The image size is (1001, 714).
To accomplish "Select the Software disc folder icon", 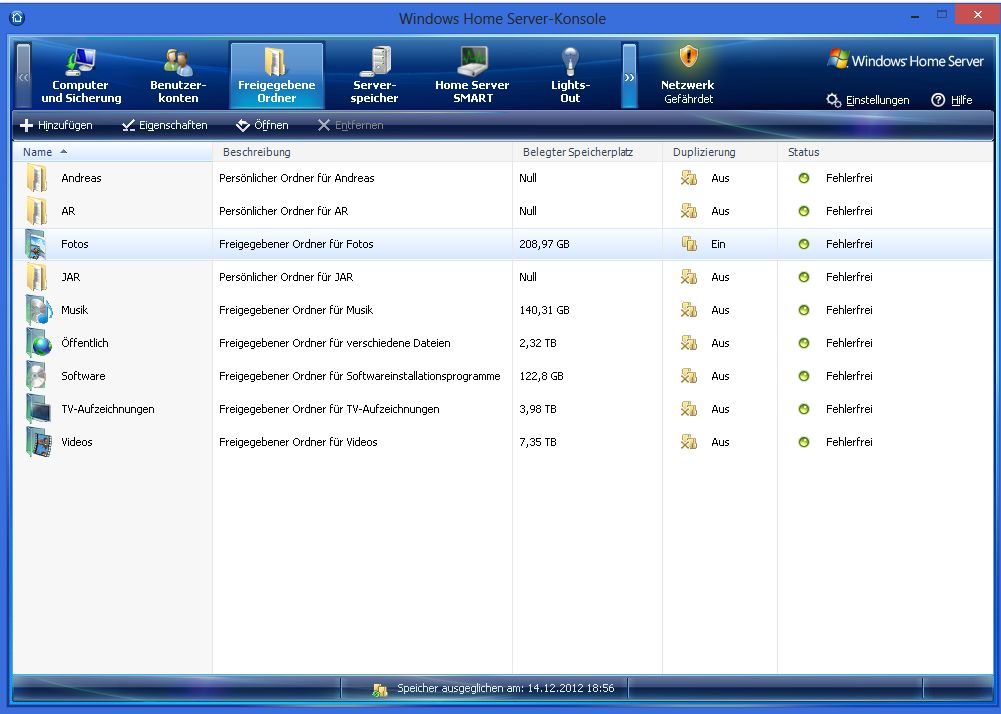I will 37,376.
